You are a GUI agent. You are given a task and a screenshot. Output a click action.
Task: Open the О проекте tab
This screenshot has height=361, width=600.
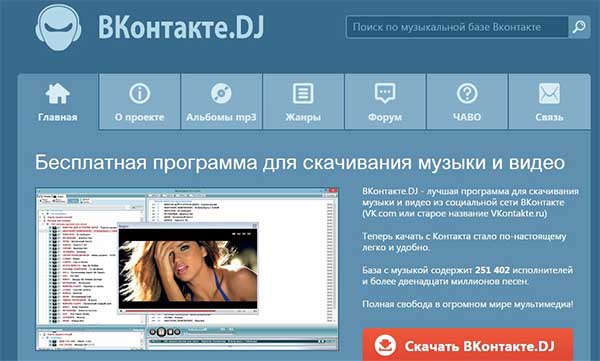pos(139,102)
